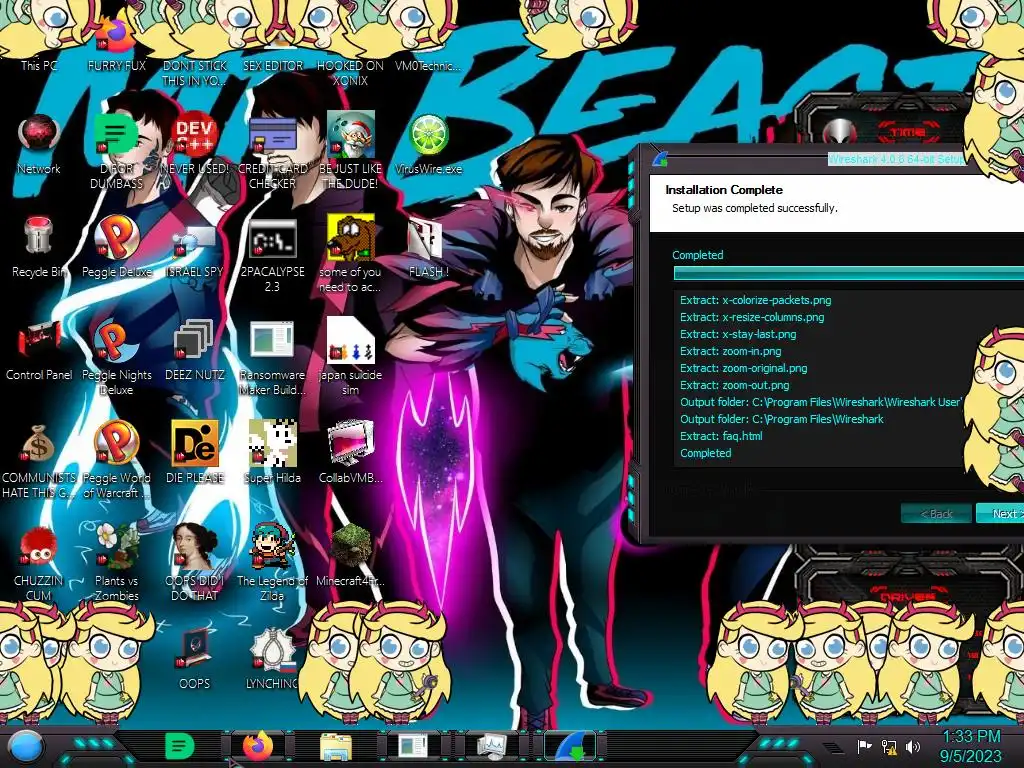Open the OOPS desktop shortcut

click(x=195, y=658)
